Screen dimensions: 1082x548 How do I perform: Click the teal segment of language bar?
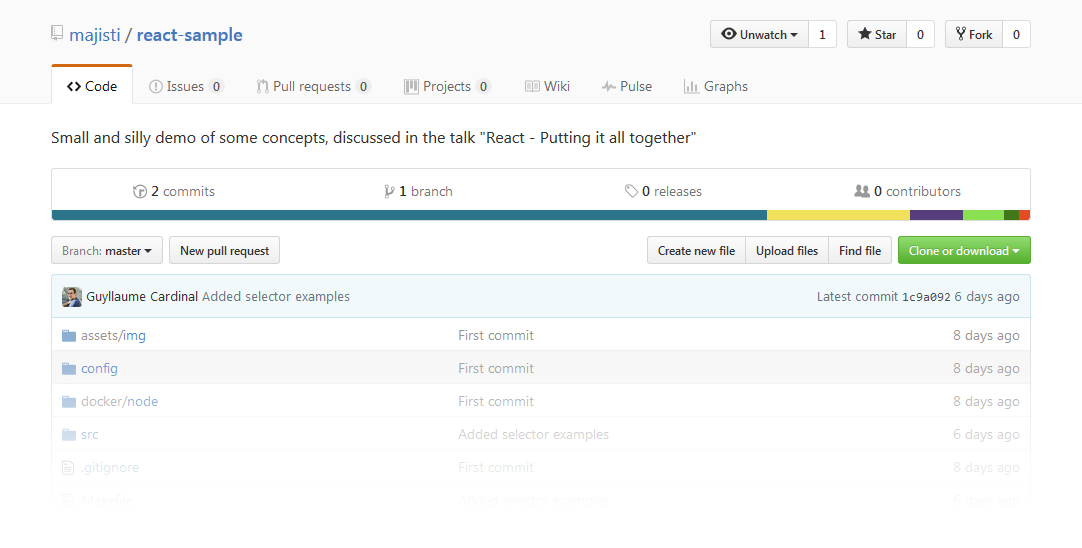click(409, 215)
